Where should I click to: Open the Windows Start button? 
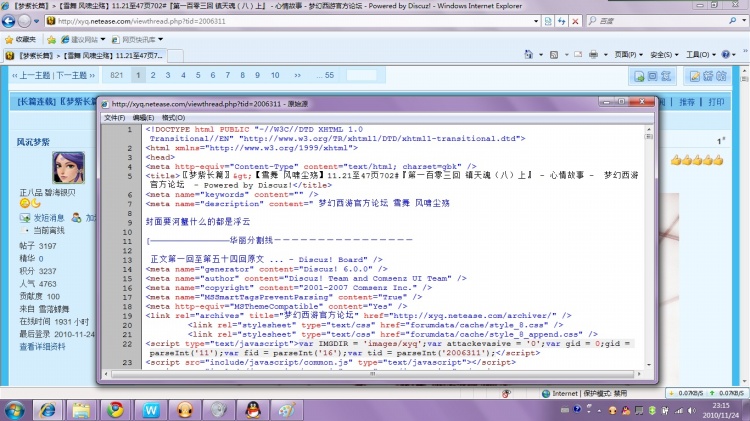pos(14,410)
